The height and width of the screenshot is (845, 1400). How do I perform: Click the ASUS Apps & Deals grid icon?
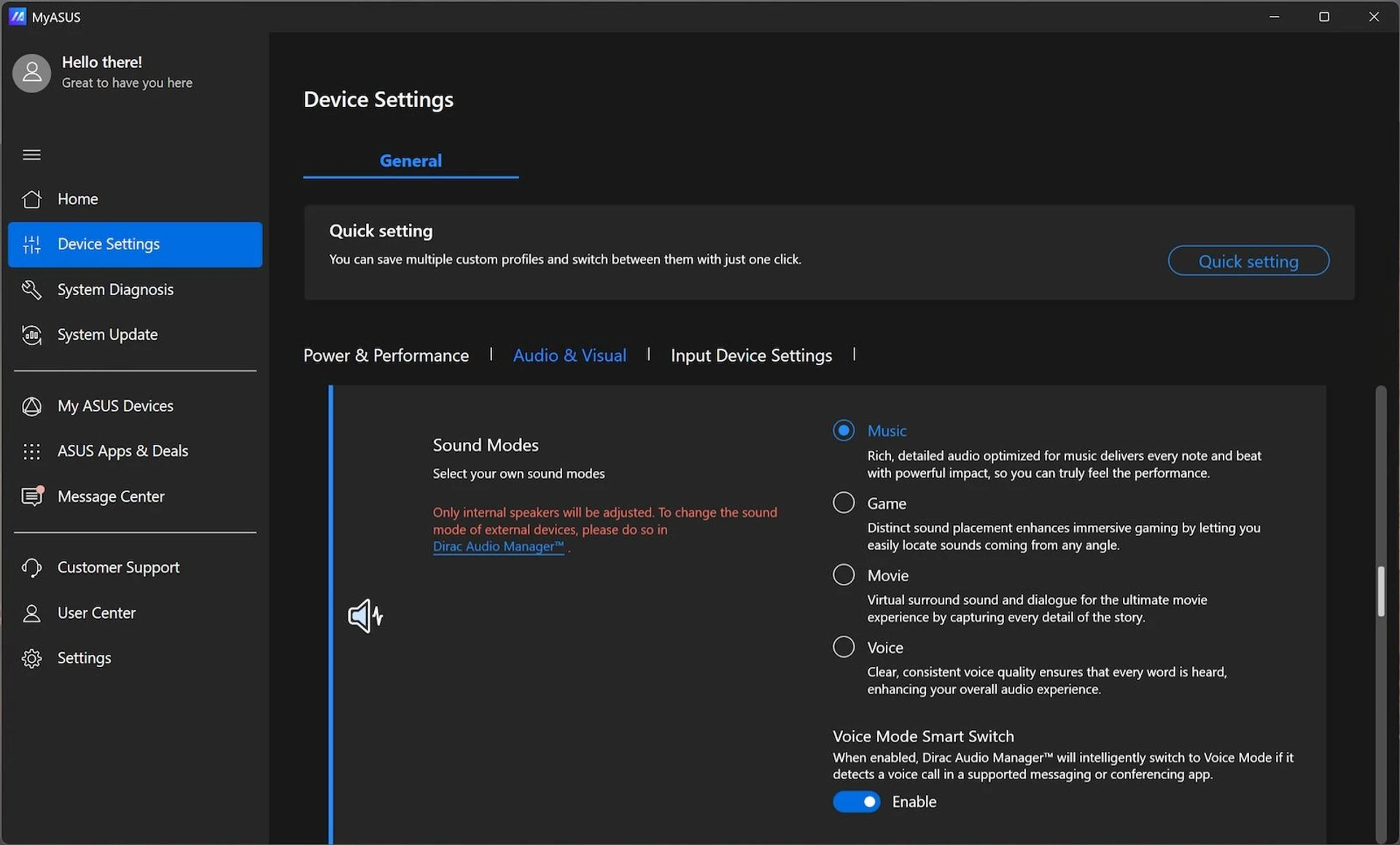pyautogui.click(x=31, y=451)
